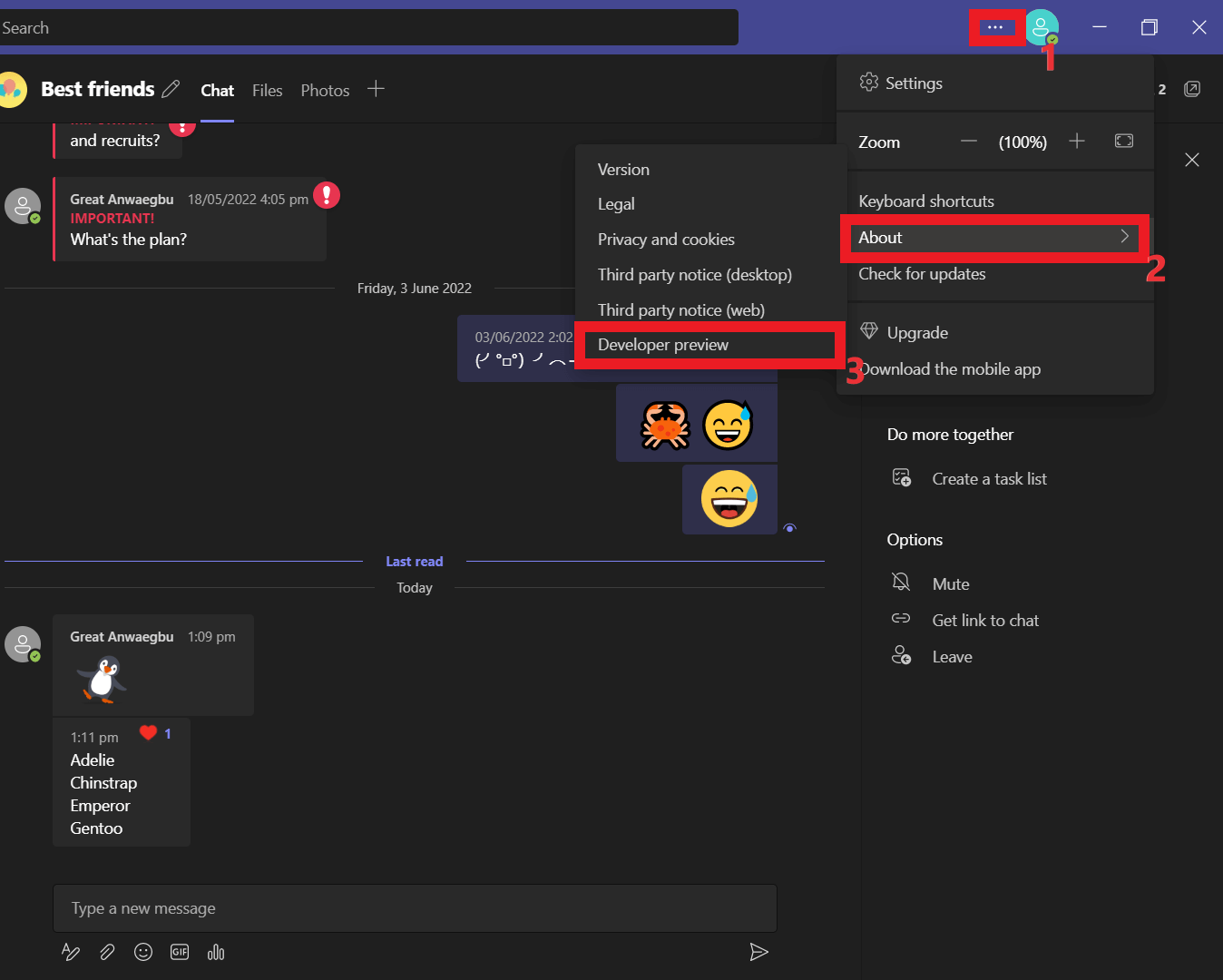Mute the Best friends chat

pos(950,583)
